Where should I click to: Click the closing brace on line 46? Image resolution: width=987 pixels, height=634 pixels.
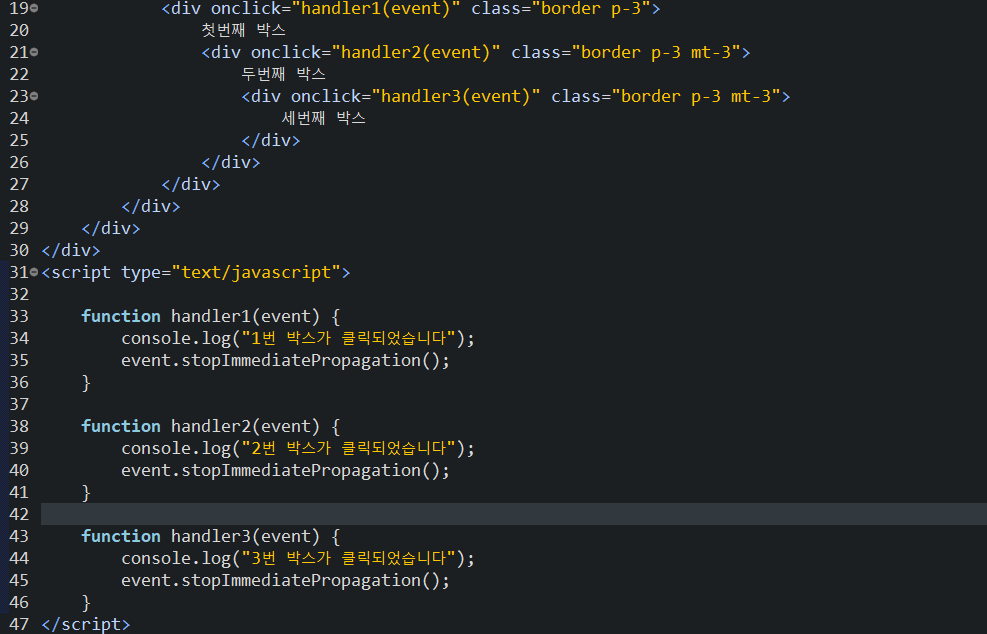point(86,603)
